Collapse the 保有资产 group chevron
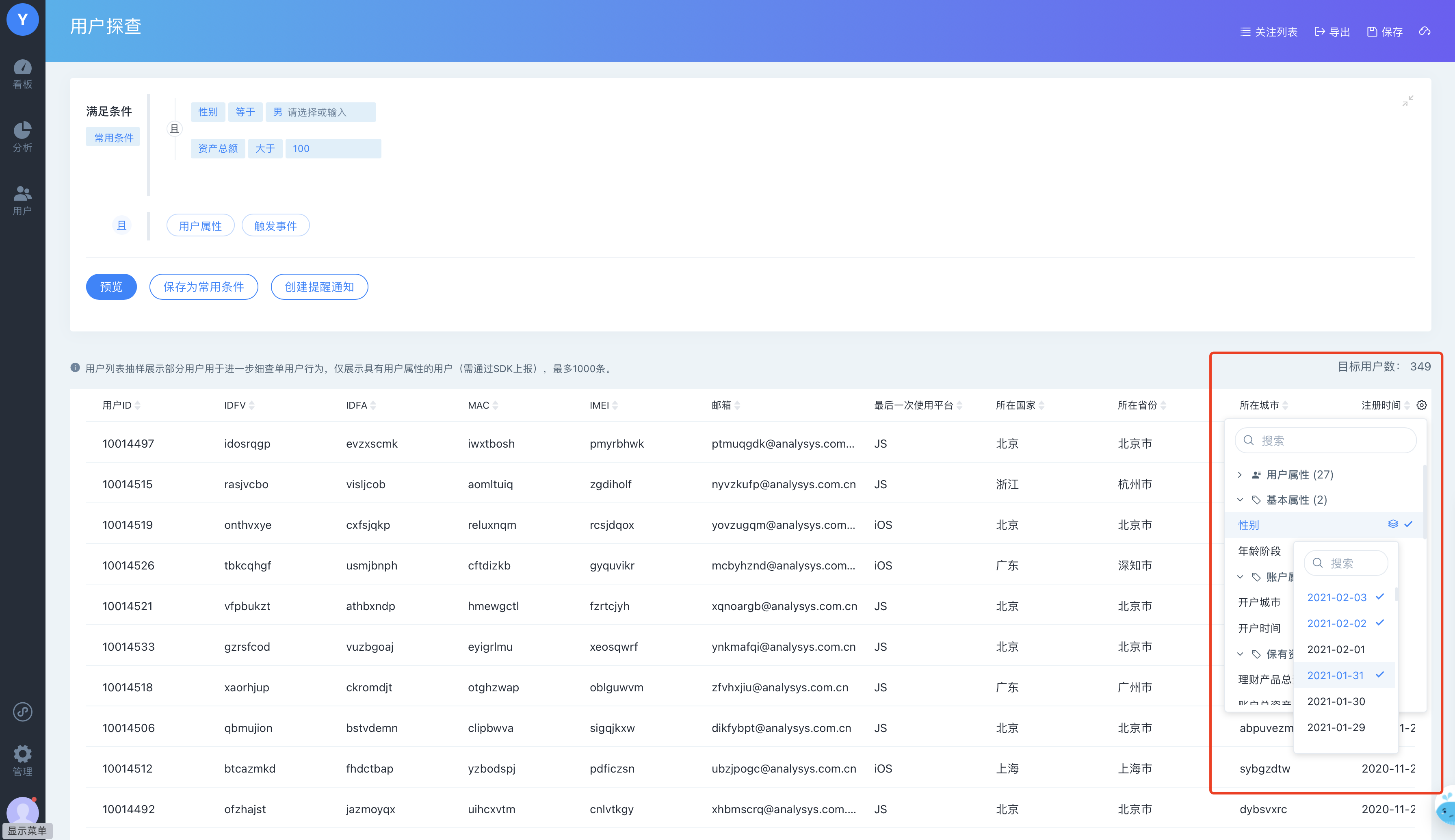Image resolution: width=1455 pixels, height=840 pixels. 1240,654
